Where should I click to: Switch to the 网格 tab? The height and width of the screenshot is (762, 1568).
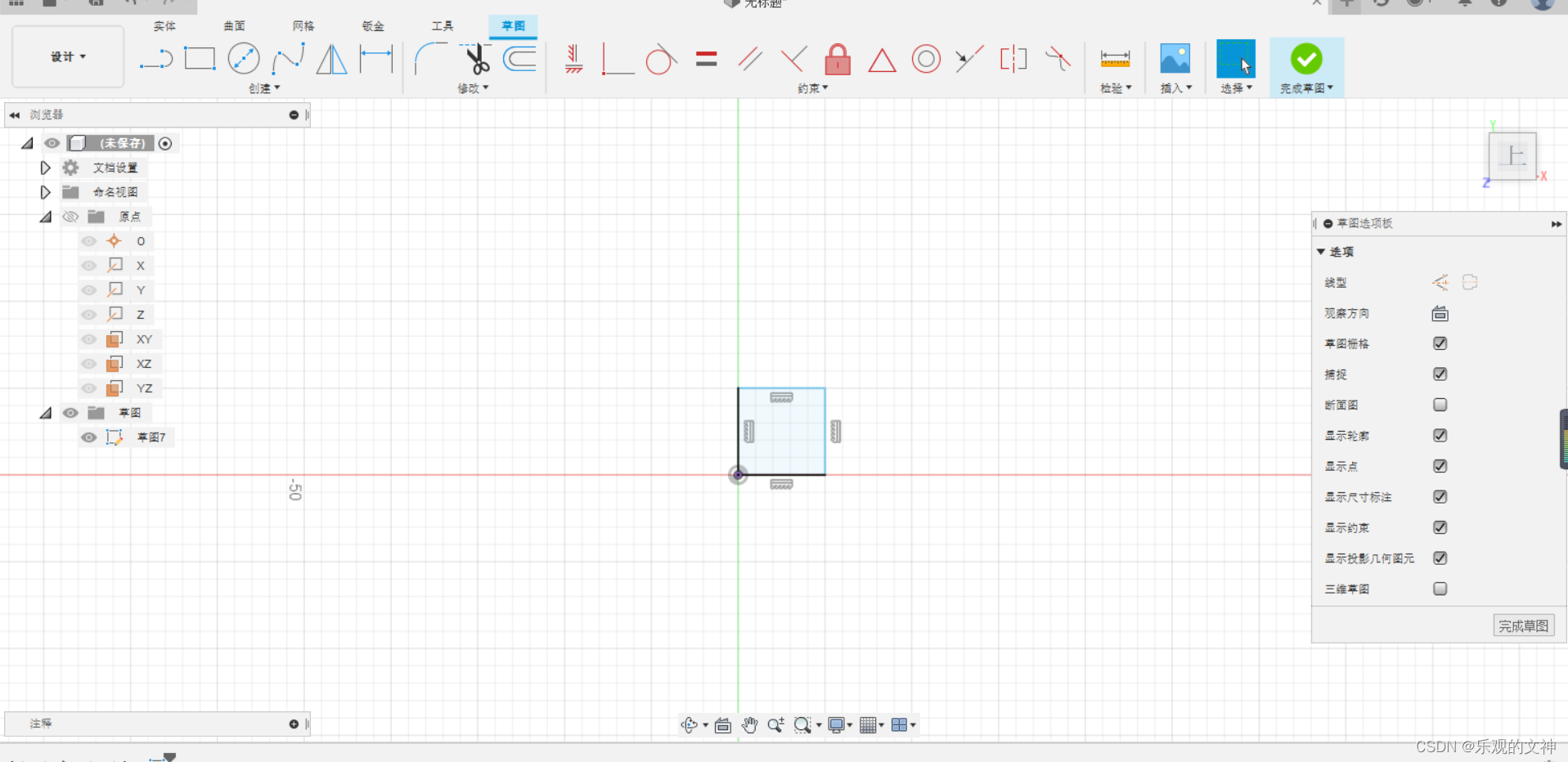click(303, 26)
